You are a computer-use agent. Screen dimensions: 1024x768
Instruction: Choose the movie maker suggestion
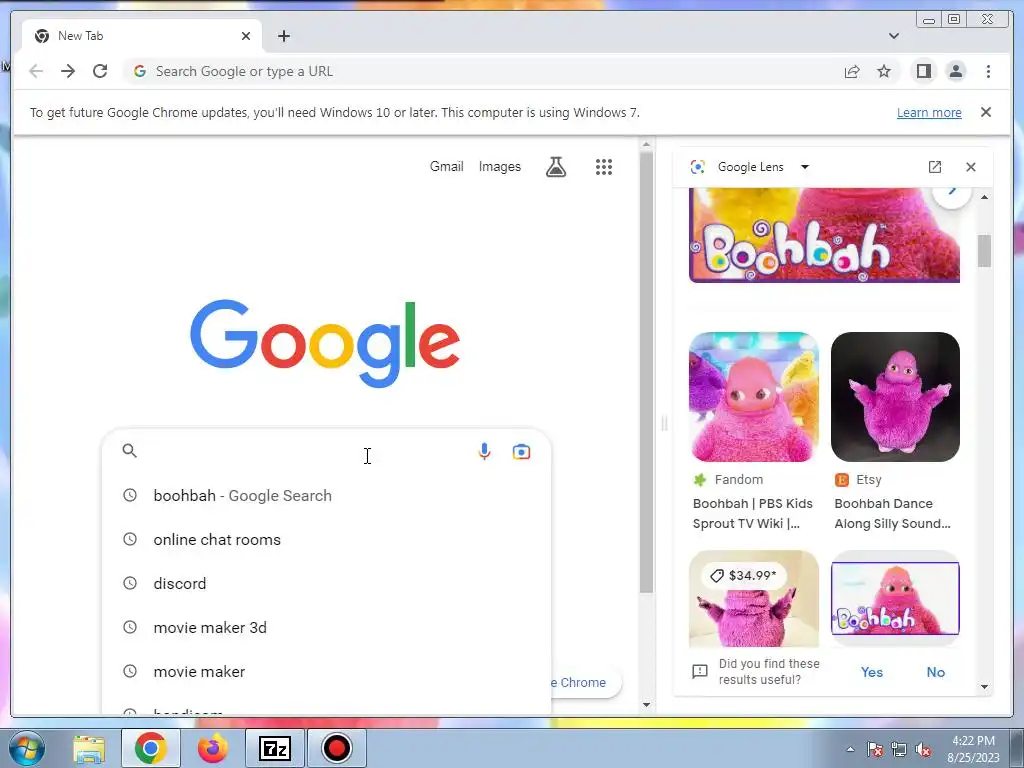tap(327, 671)
